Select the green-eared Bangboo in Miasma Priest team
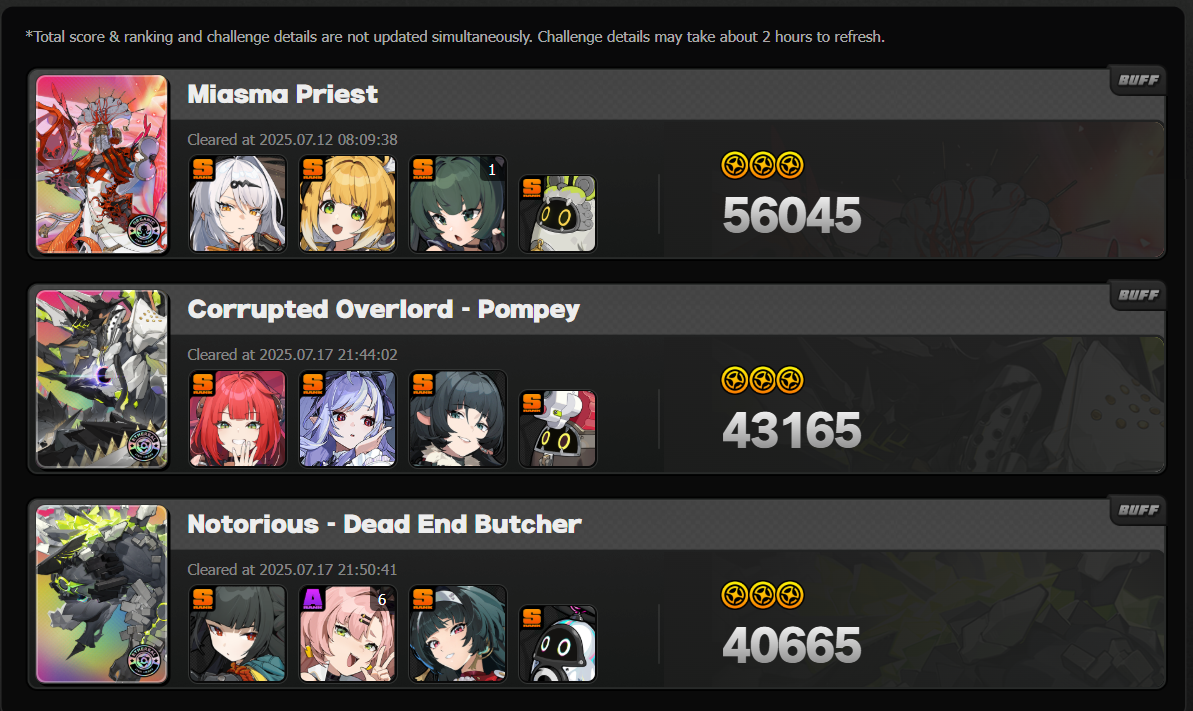Image resolution: width=1193 pixels, height=711 pixels. coord(558,214)
